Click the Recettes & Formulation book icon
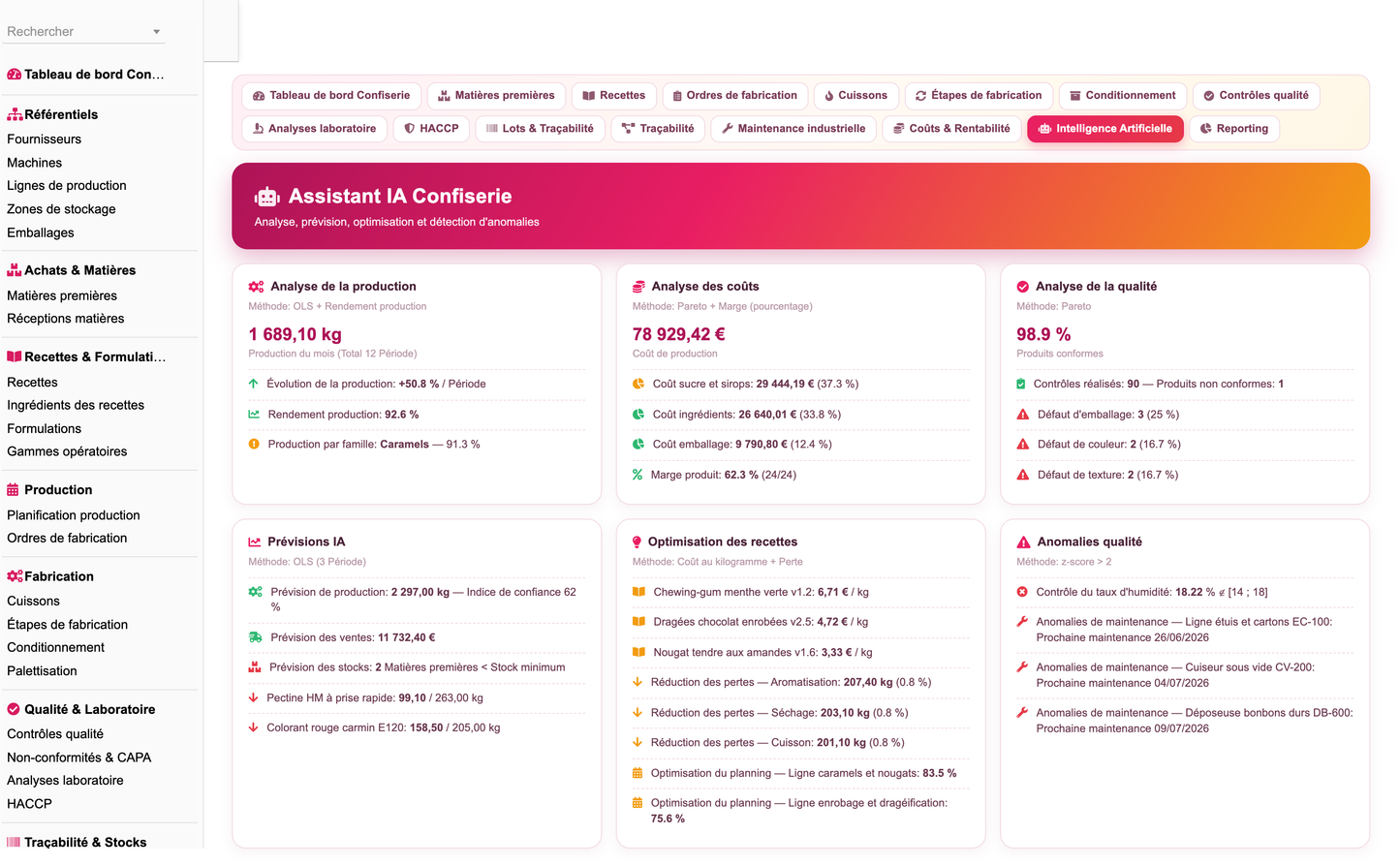The image size is (1400, 866). coord(14,356)
